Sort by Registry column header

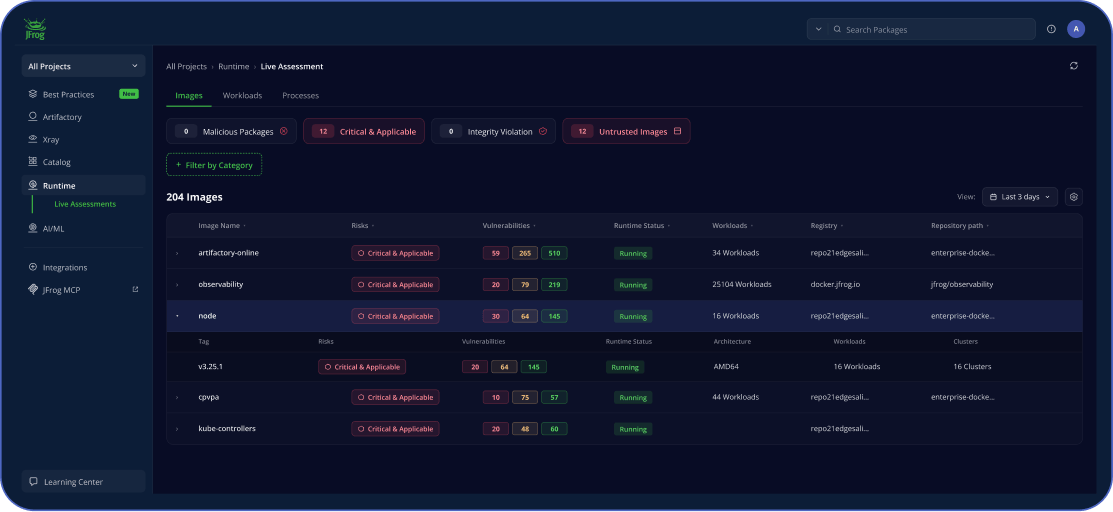pos(827,226)
